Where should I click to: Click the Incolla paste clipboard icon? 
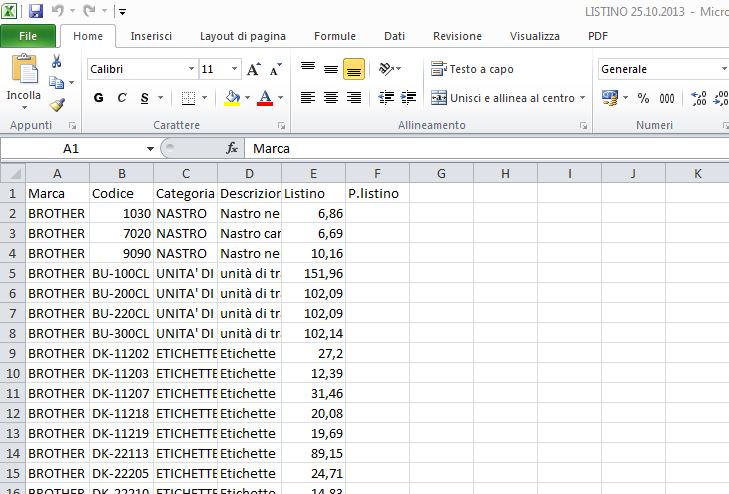tap(24, 69)
